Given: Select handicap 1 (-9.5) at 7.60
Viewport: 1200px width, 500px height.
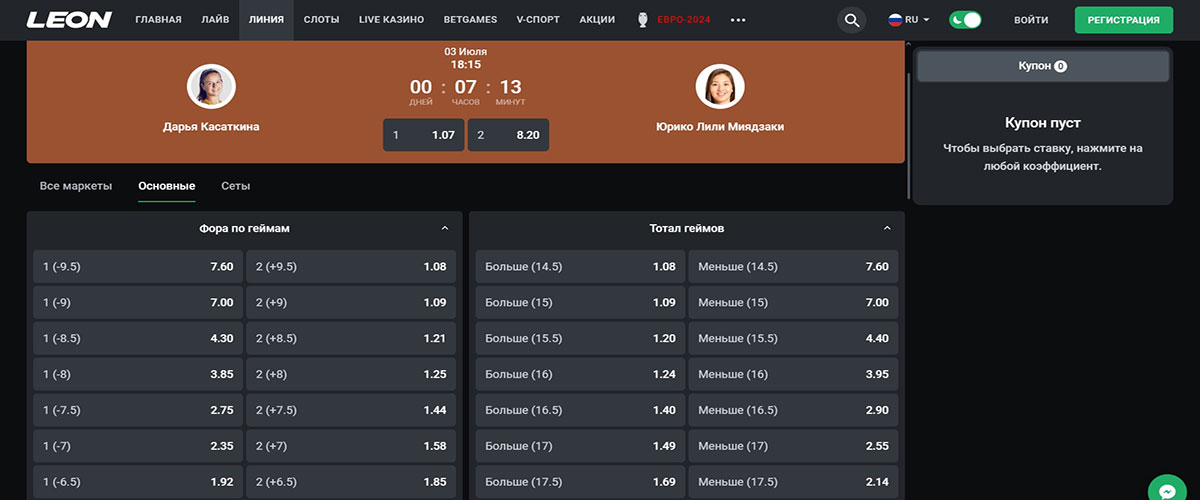Looking at the screenshot, I should coord(138,267).
